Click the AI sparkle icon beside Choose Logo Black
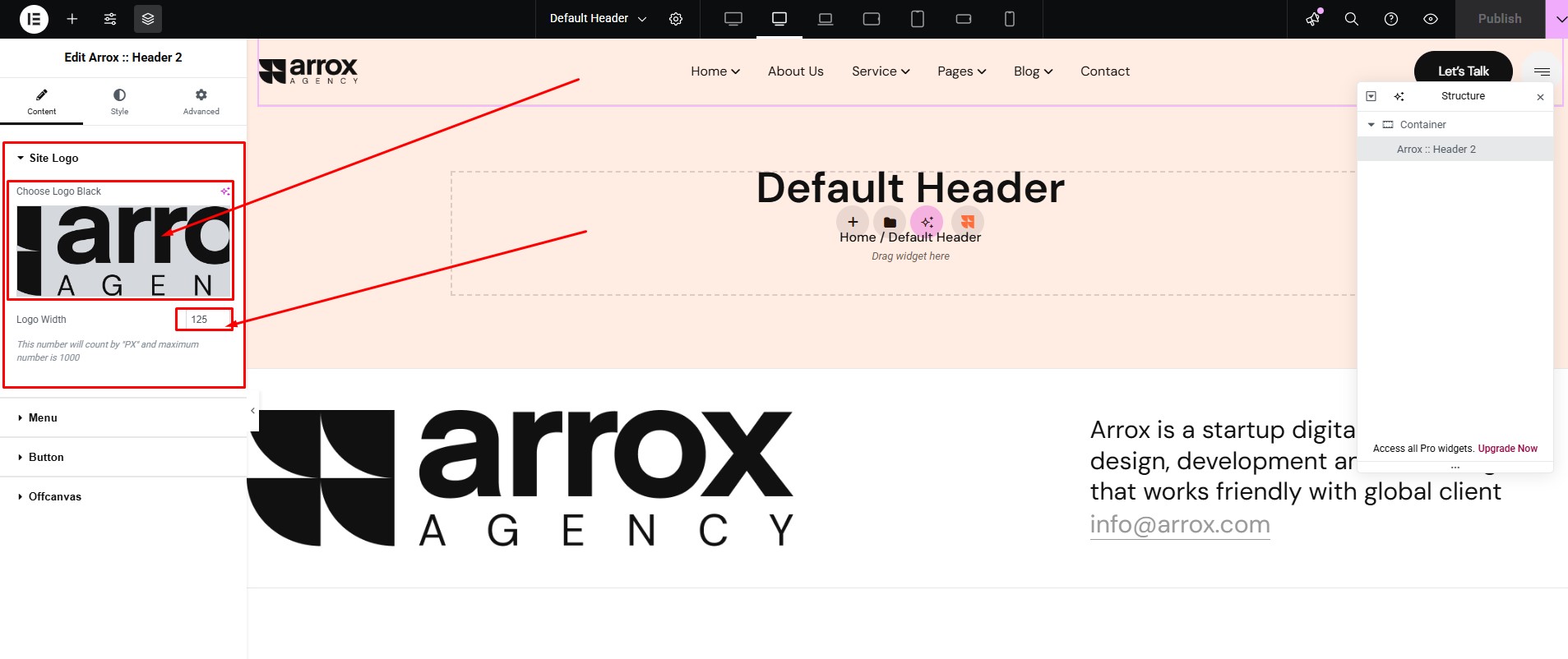The height and width of the screenshot is (659, 1568). (x=225, y=191)
